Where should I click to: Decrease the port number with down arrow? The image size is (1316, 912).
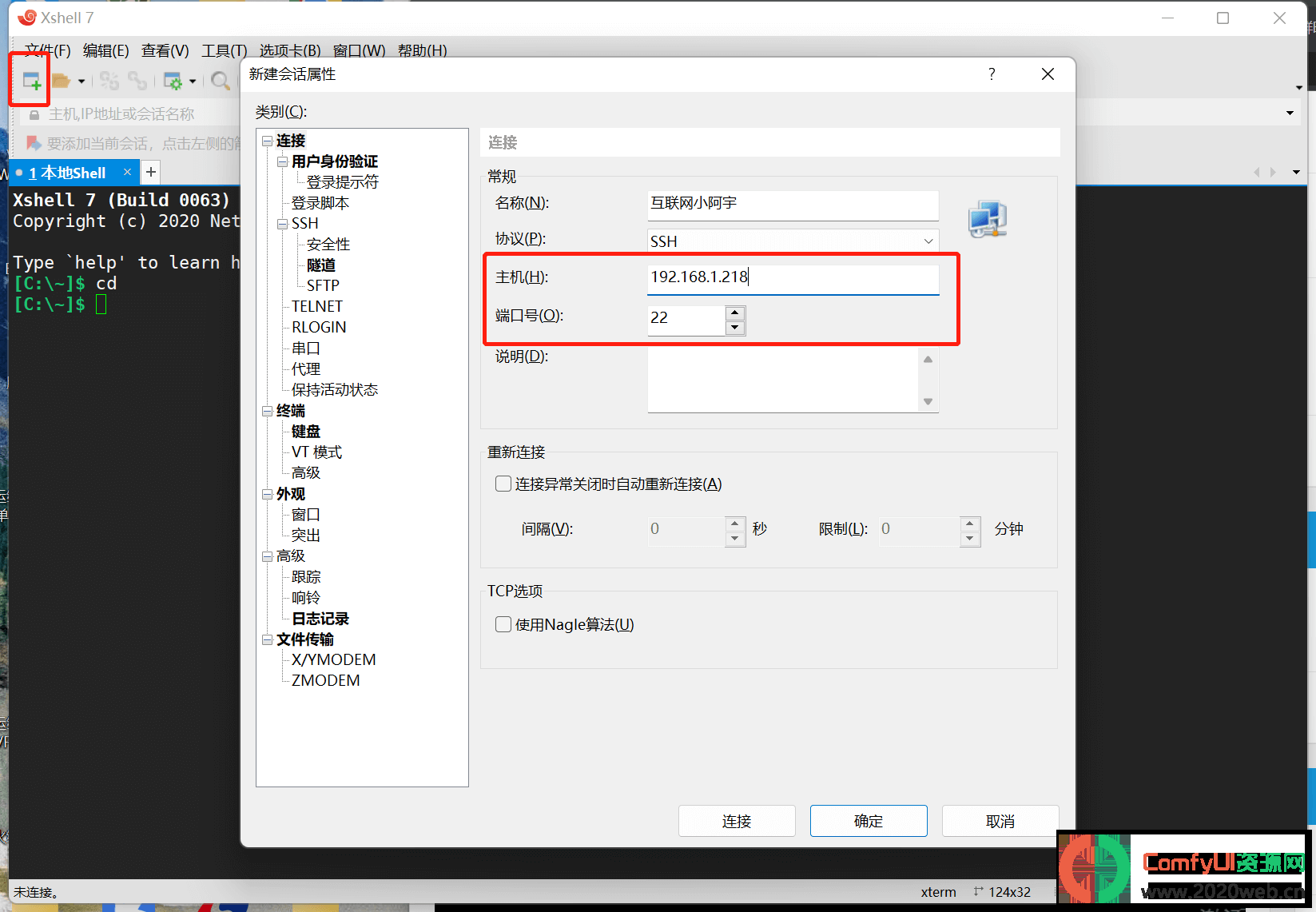(735, 328)
